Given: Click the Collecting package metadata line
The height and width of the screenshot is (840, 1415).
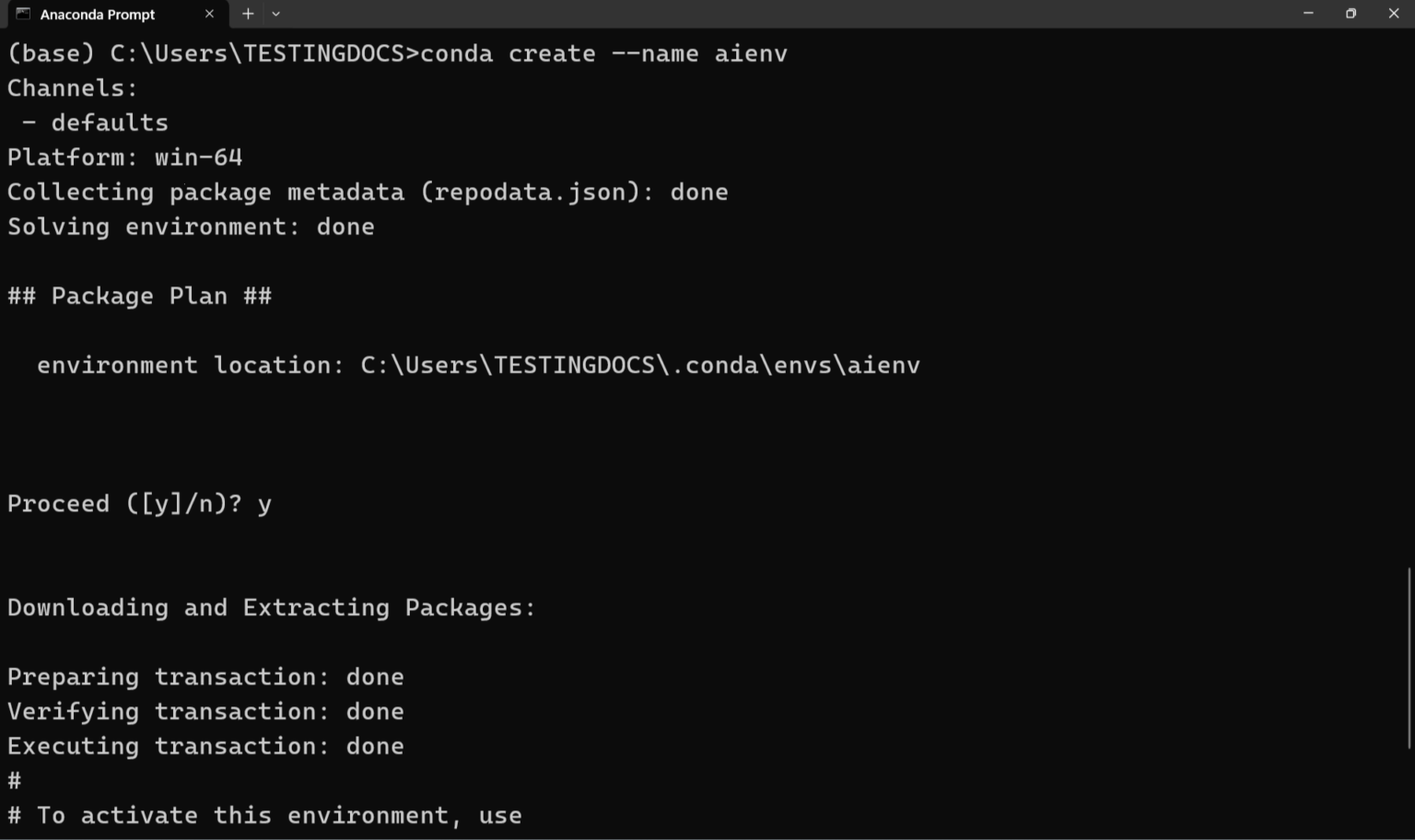Looking at the screenshot, I should [x=367, y=192].
